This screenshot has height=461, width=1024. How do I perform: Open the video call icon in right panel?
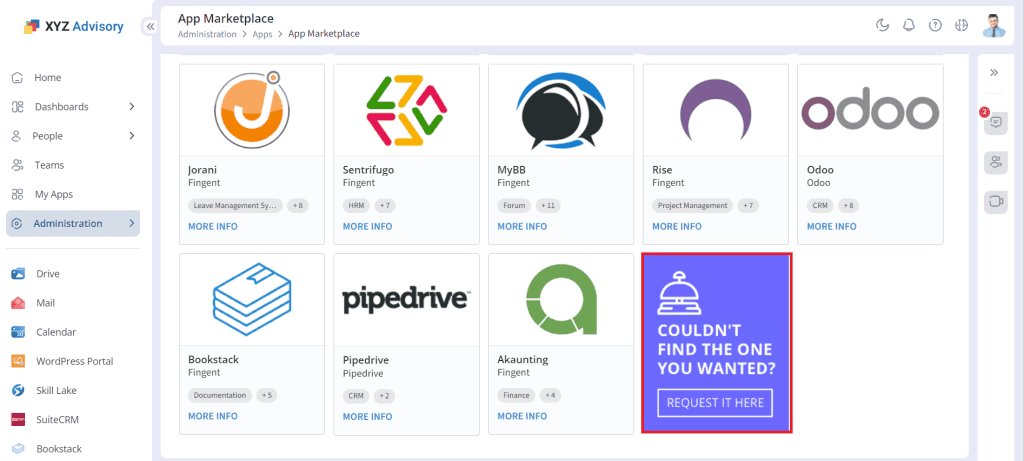pyautogui.click(x=995, y=202)
